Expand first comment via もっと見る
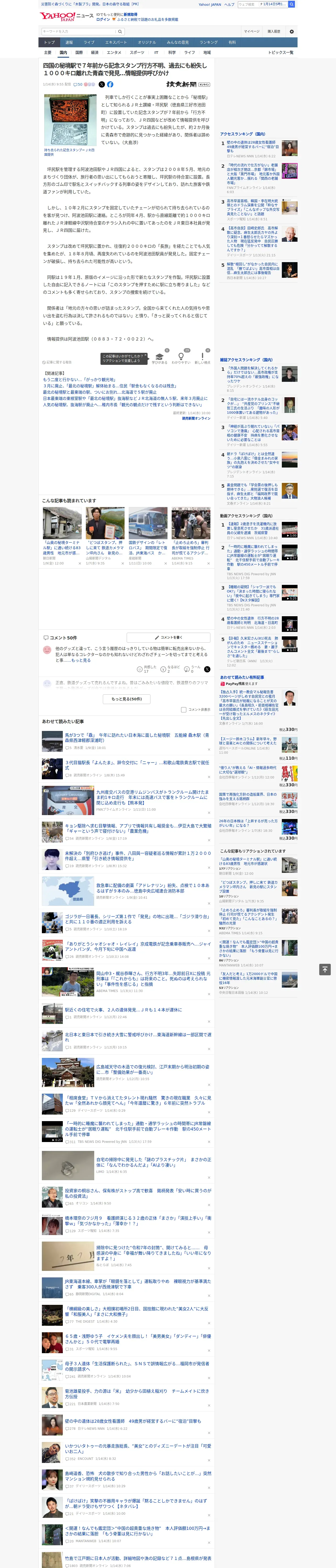336x1568 pixels. [81, 660]
